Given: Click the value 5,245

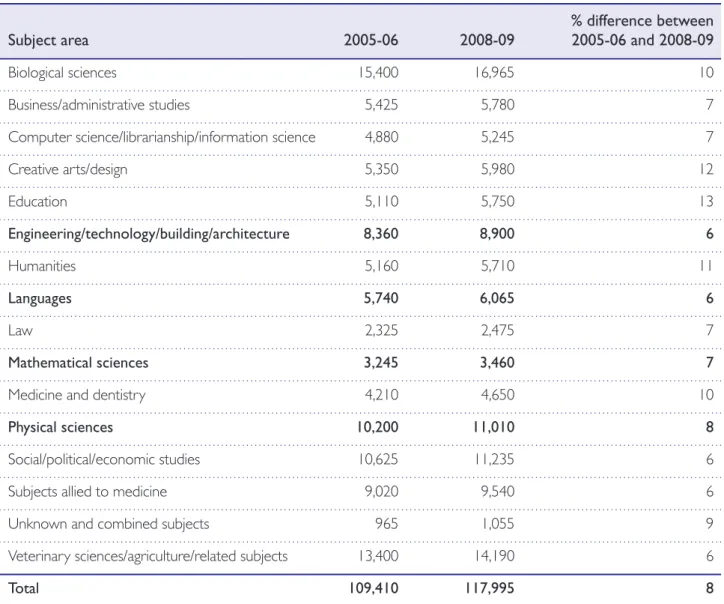Looking at the screenshot, I should point(498,137).
